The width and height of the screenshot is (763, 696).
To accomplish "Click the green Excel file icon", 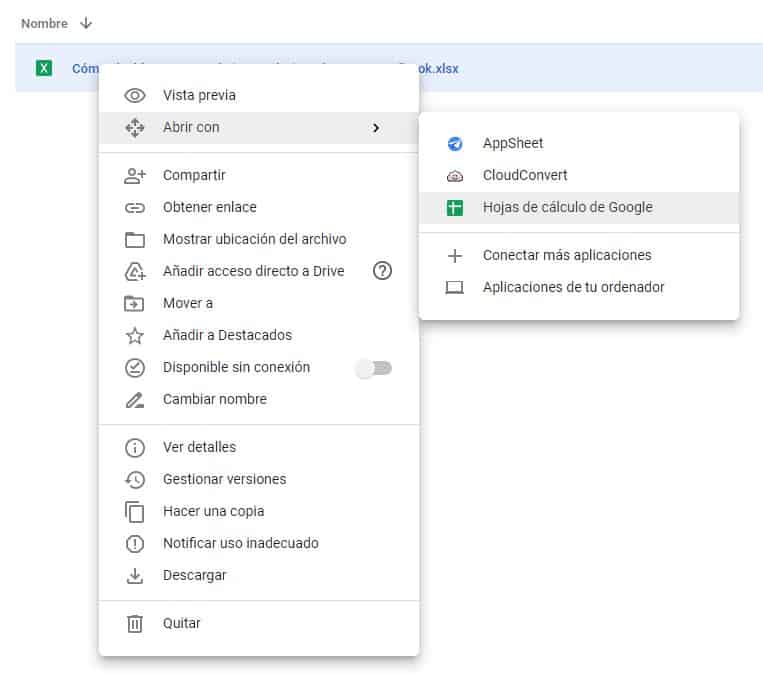I will [x=44, y=68].
